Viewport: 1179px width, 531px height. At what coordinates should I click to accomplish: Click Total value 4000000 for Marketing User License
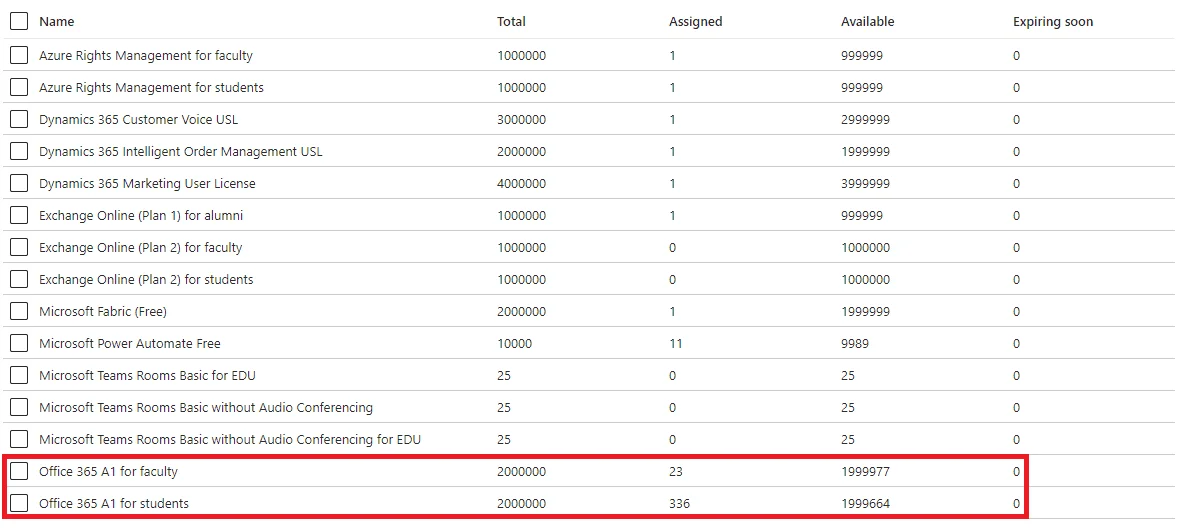click(x=521, y=184)
